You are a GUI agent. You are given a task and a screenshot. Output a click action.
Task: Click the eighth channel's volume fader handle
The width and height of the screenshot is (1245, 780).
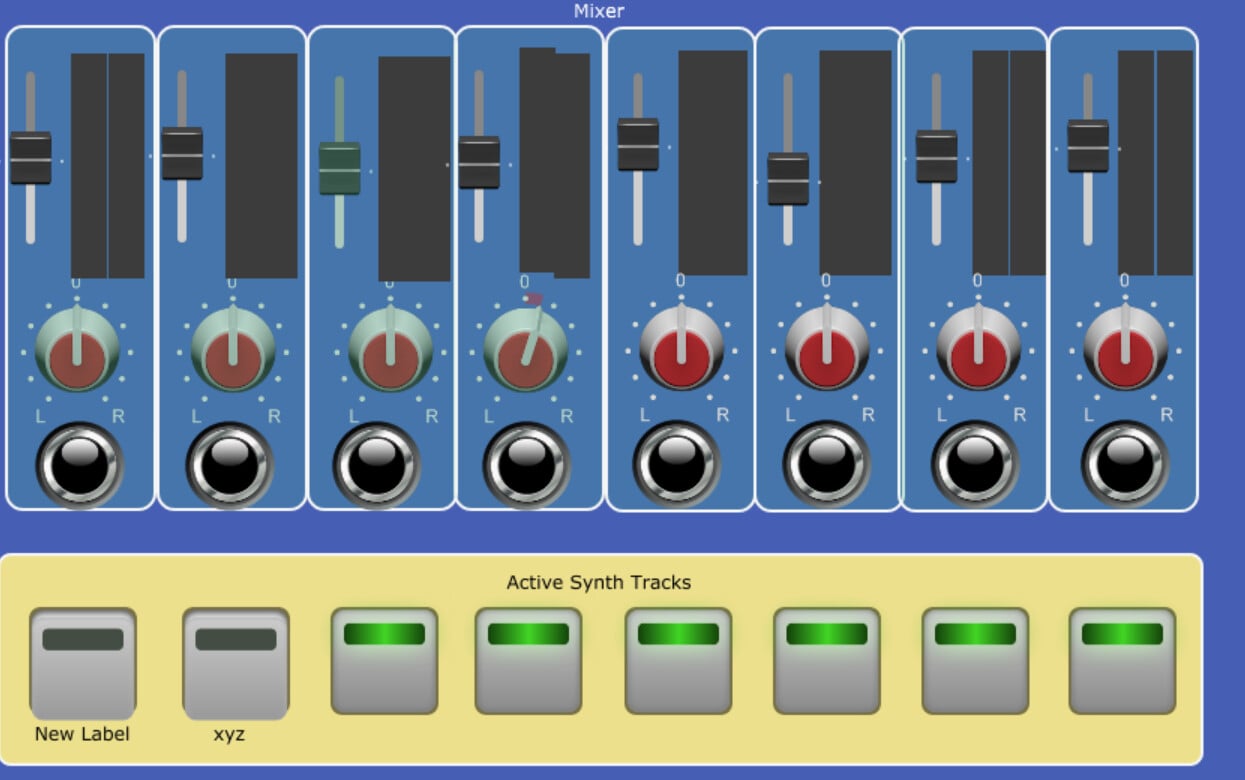point(1088,146)
